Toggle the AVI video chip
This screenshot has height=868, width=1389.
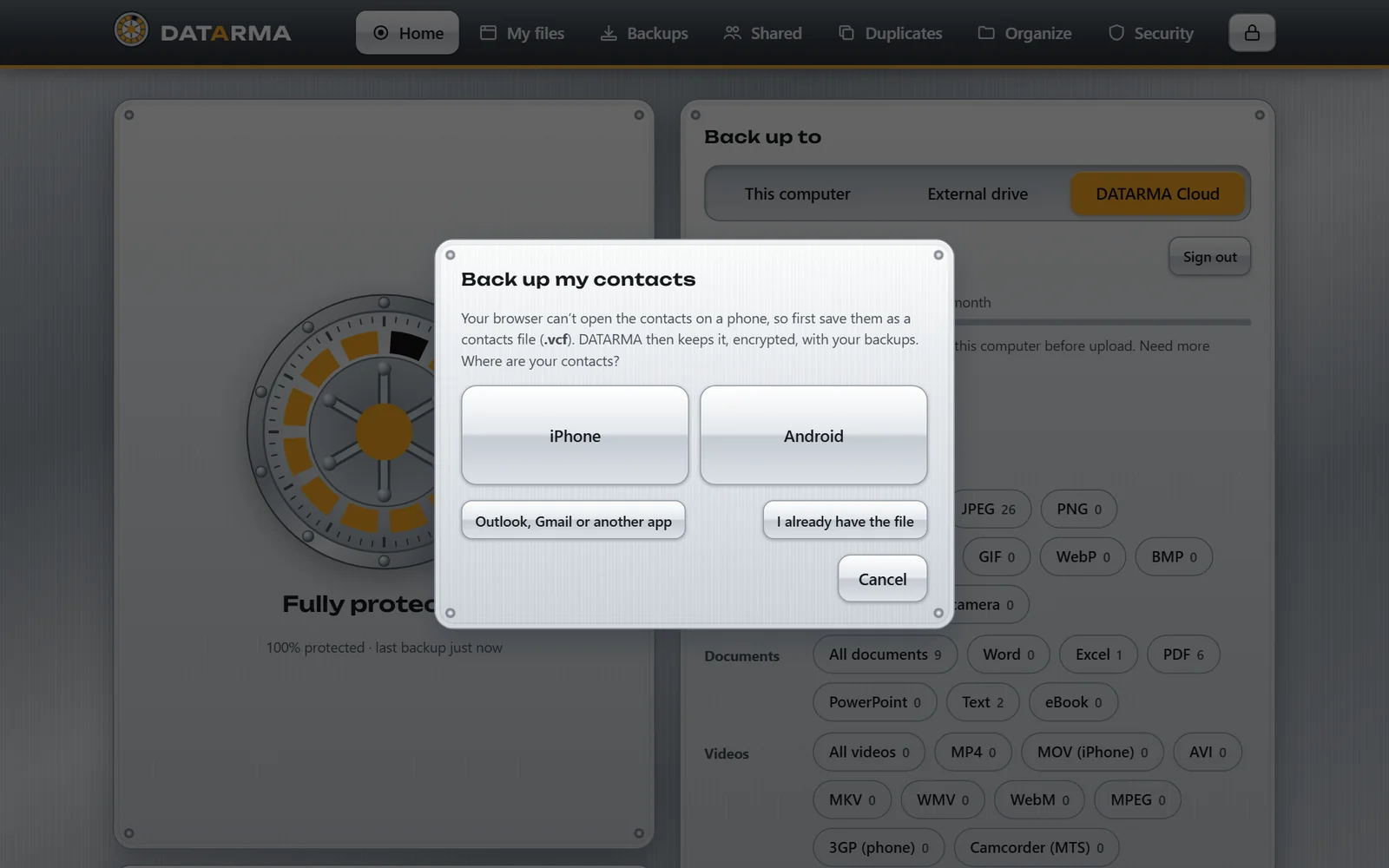[x=1208, y=752]
